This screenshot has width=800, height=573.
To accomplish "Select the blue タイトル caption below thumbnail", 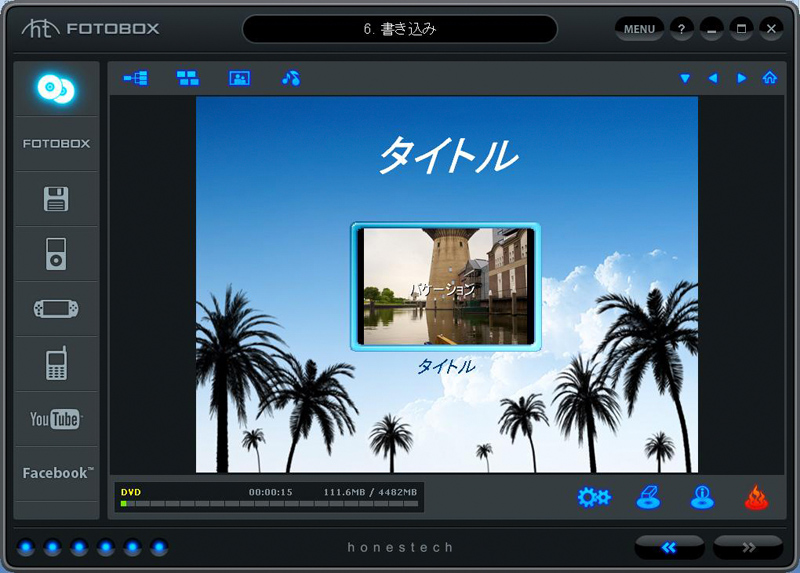I will [446, 366].
